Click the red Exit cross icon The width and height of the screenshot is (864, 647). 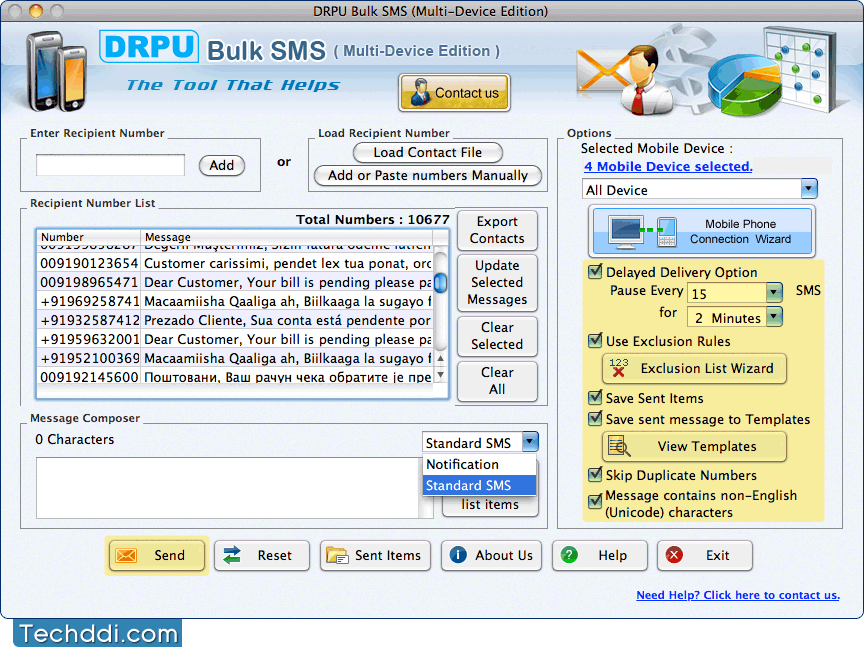click(674, 554)
